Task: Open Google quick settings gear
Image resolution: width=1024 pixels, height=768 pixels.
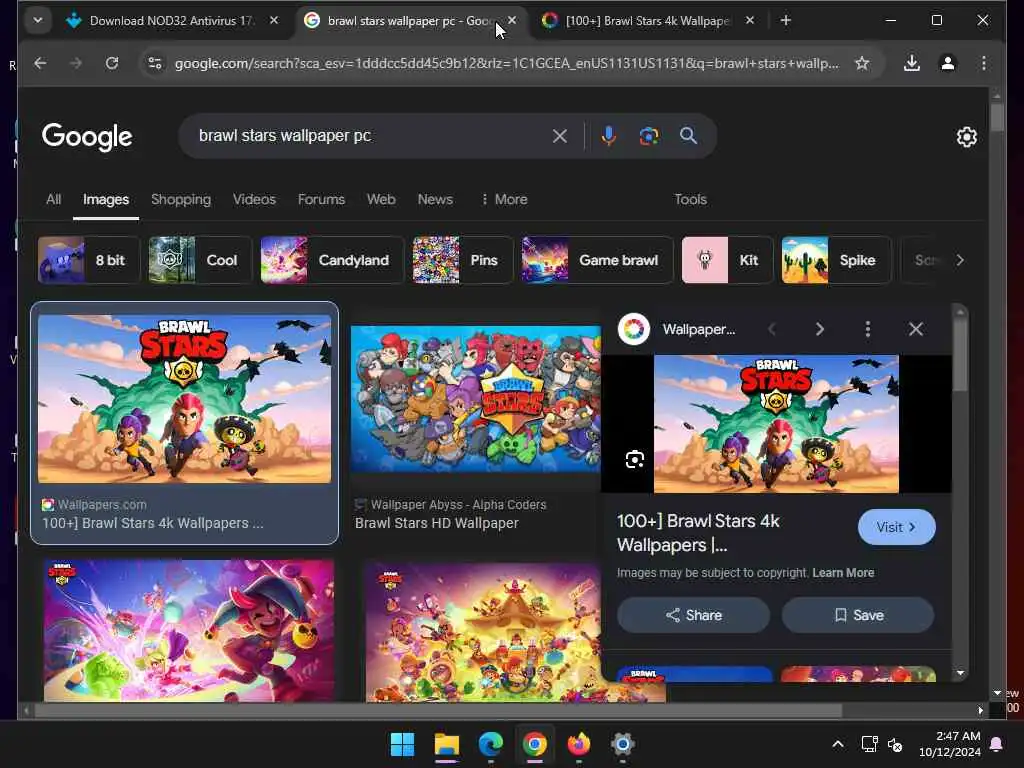Action: [x=967, y=137]
